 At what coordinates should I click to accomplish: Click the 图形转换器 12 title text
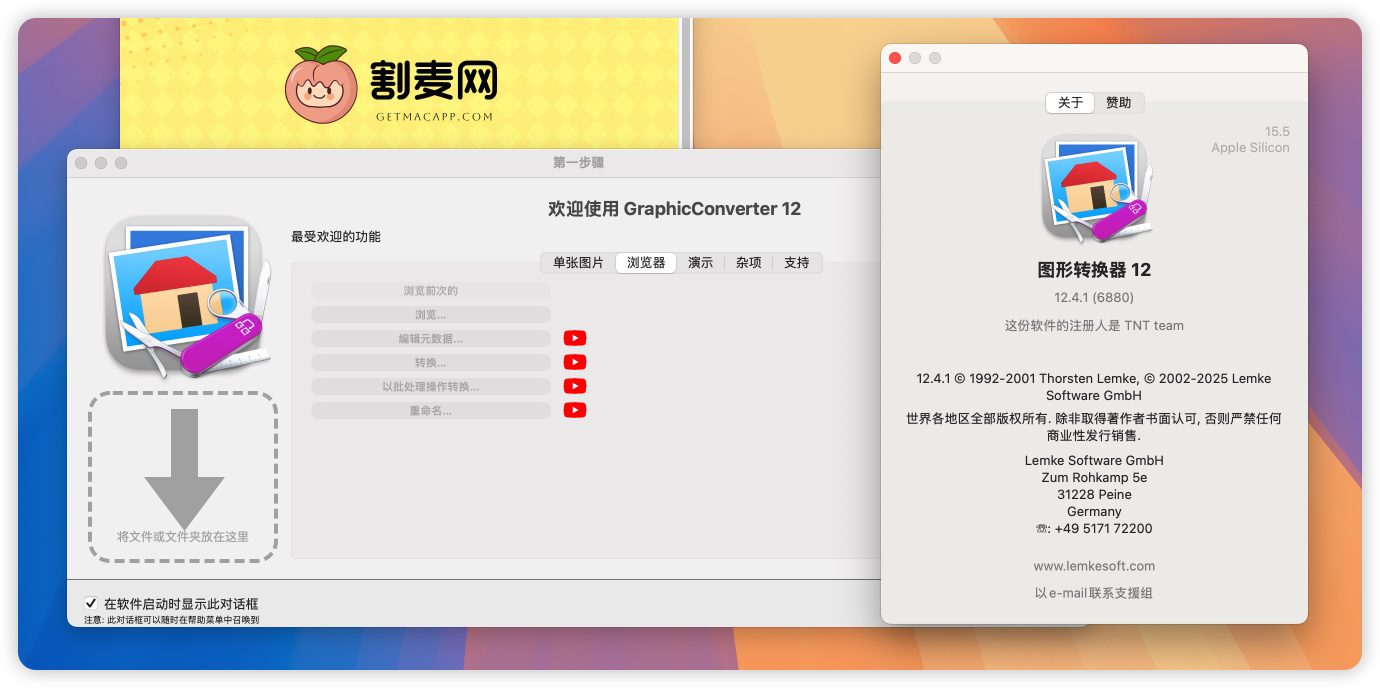click(x=1094, y=270)
